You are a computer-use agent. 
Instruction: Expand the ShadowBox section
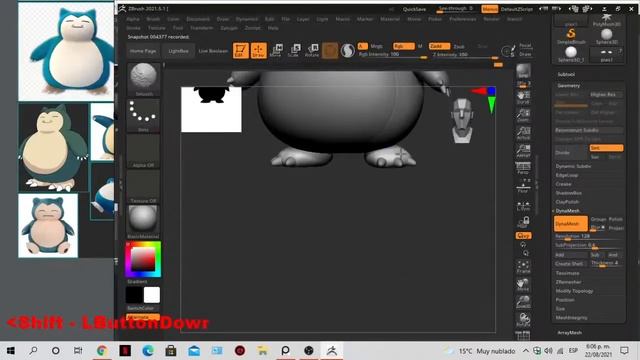(x=569, y=193)
